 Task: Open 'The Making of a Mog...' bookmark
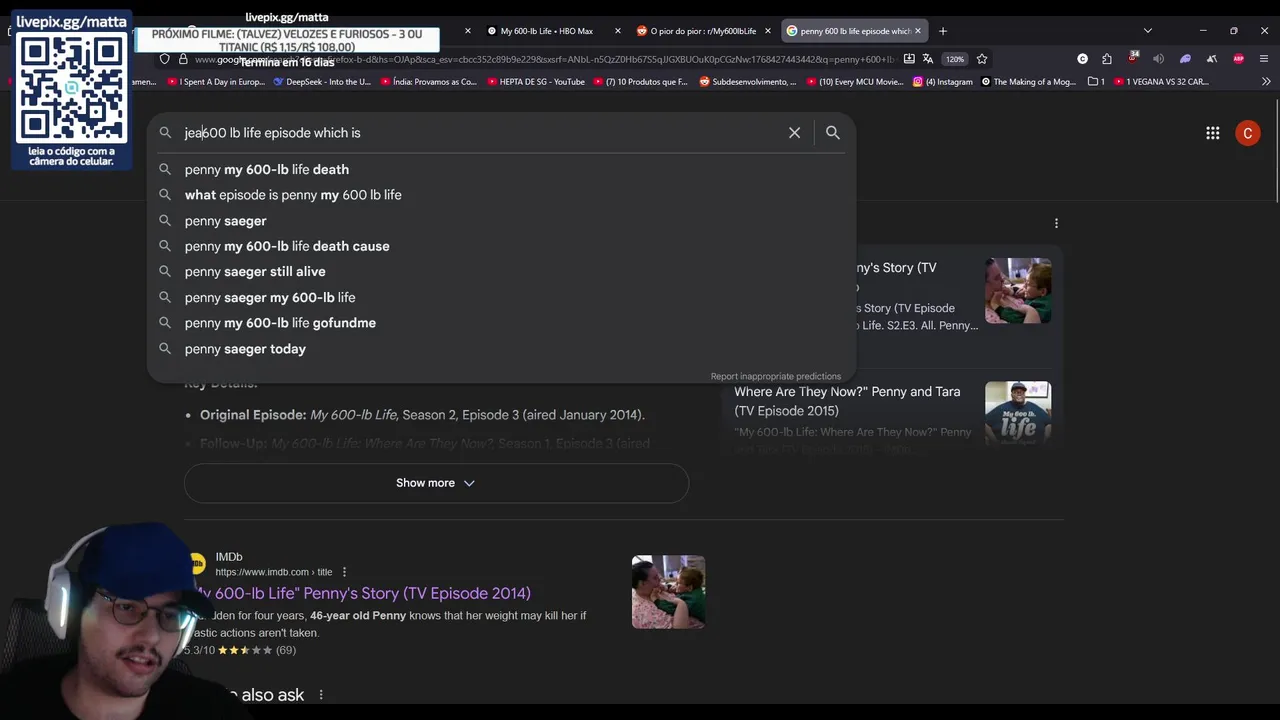1029,82
